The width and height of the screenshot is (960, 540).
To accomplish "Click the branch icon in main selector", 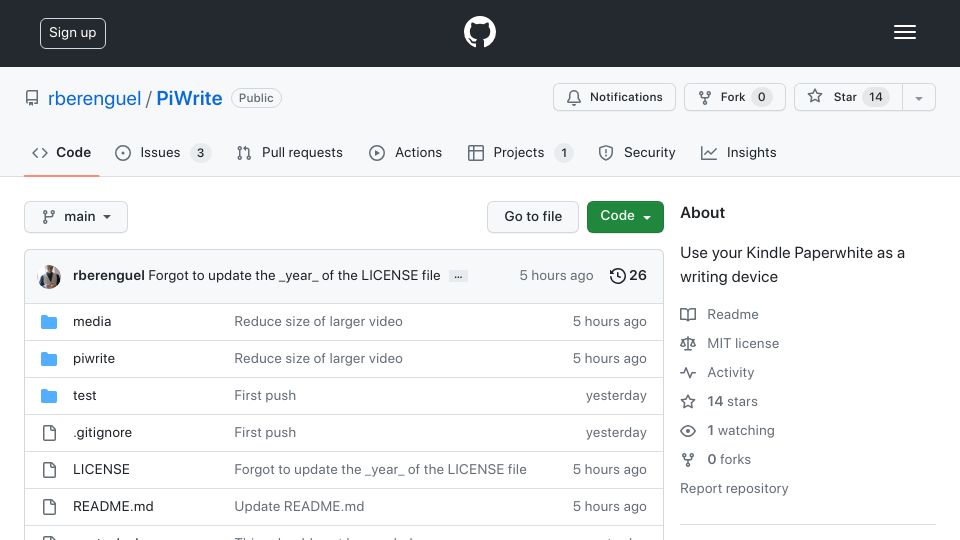I will pyautogui.click(x=48, y=217).
